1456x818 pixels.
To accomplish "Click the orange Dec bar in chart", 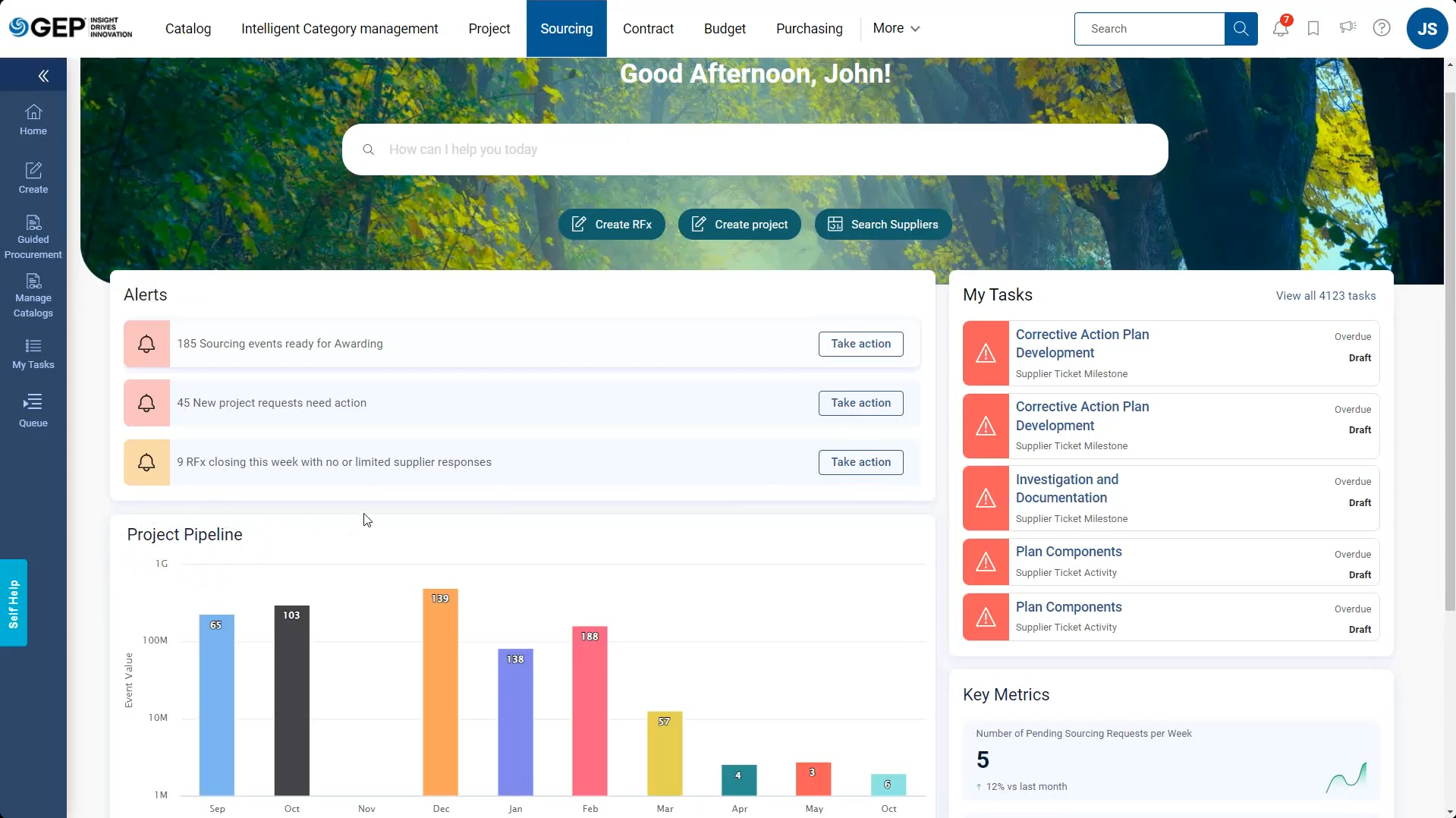I will (x=440, y=698).
